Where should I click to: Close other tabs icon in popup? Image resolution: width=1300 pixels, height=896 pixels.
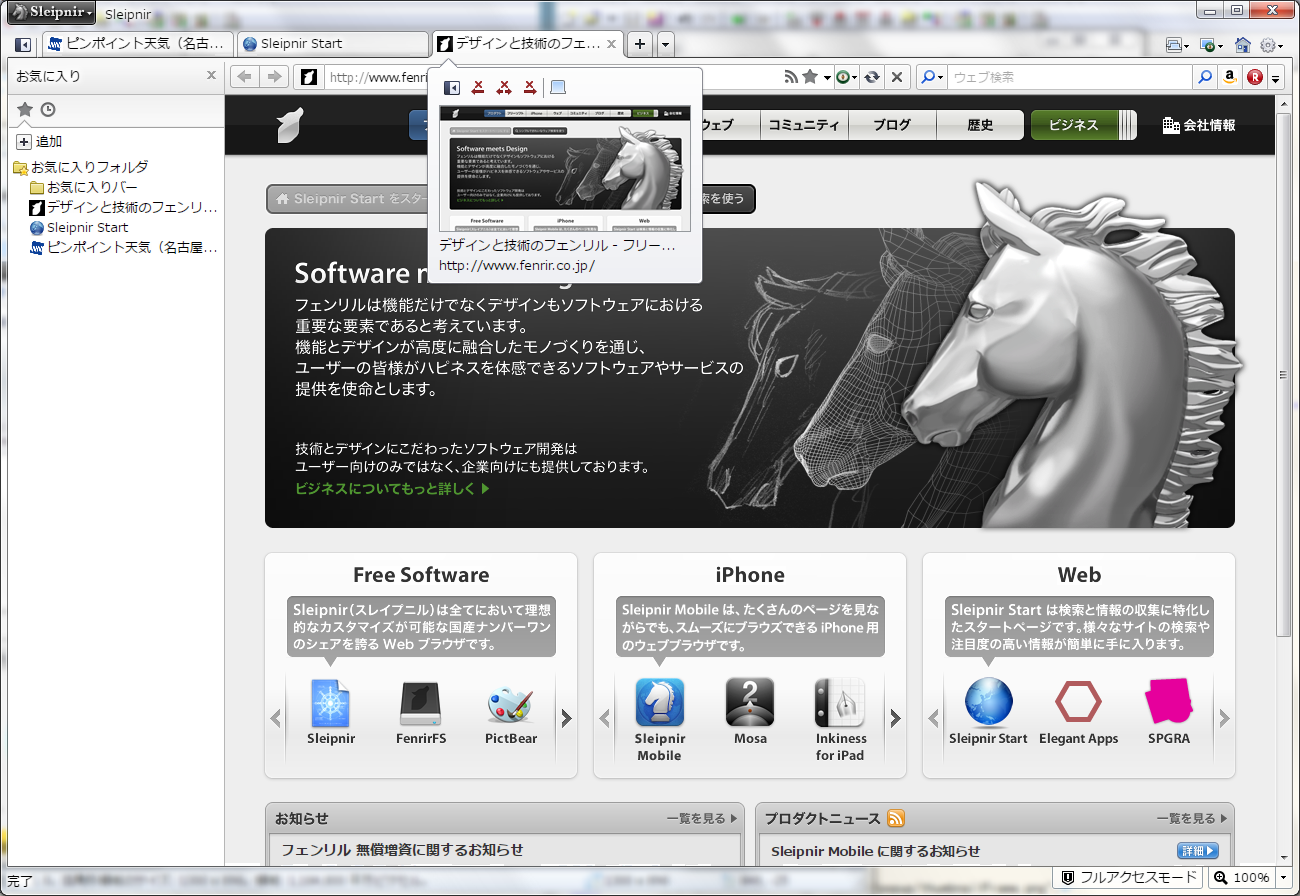tap(504, 88)
